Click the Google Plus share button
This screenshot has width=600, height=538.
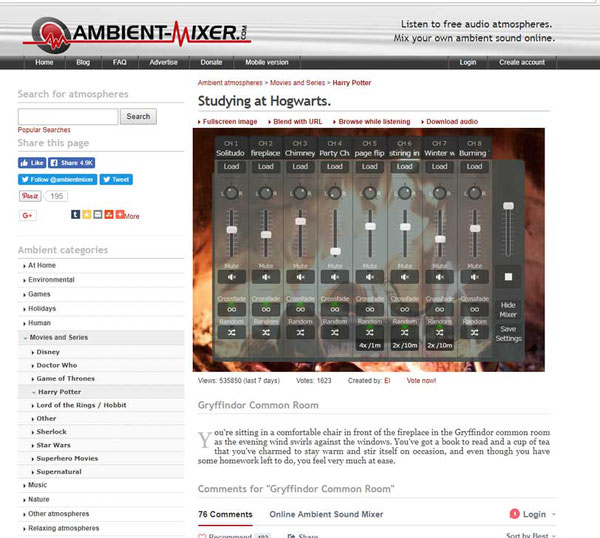28,215
